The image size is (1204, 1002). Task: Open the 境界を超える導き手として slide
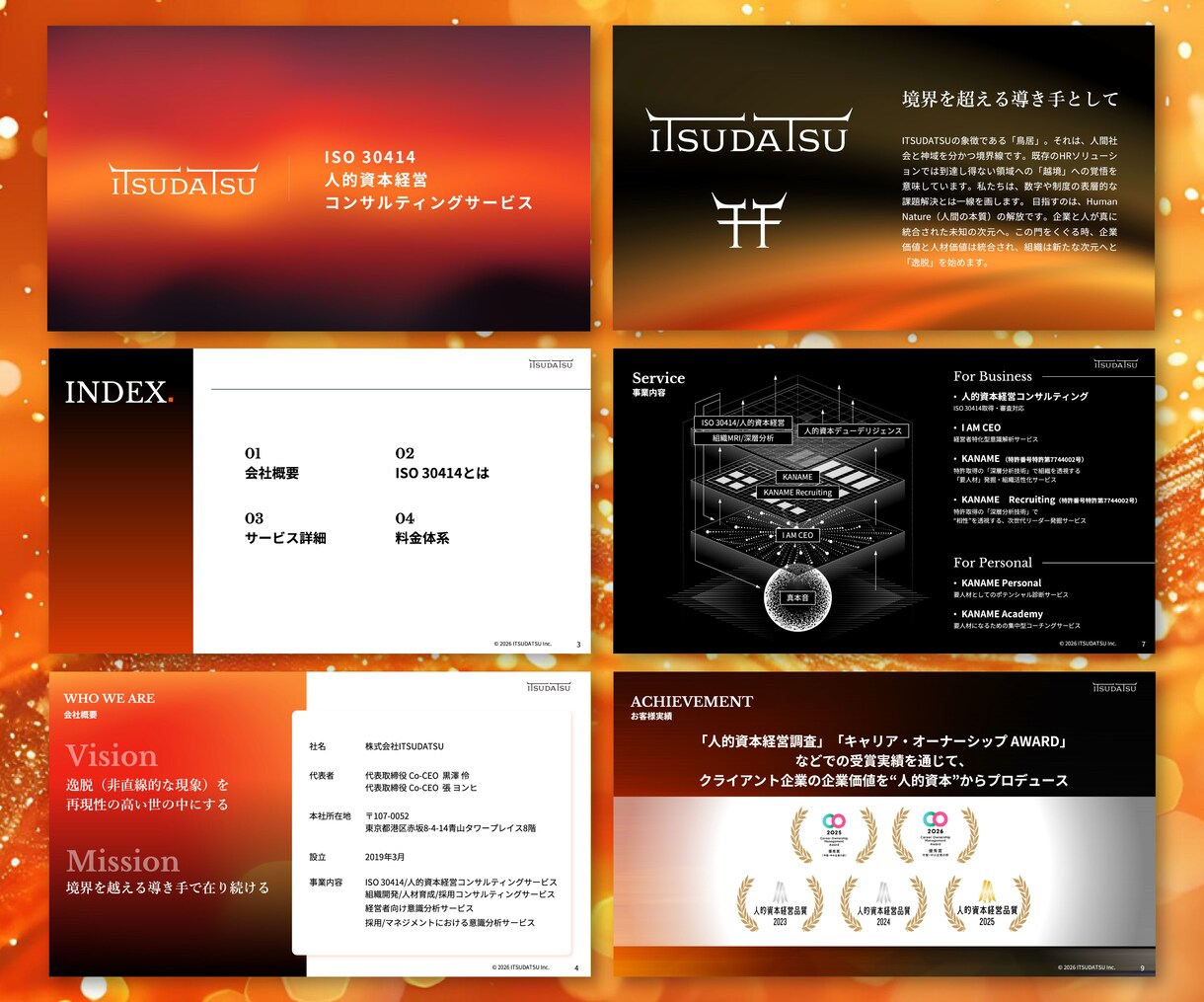coord(883,178)
